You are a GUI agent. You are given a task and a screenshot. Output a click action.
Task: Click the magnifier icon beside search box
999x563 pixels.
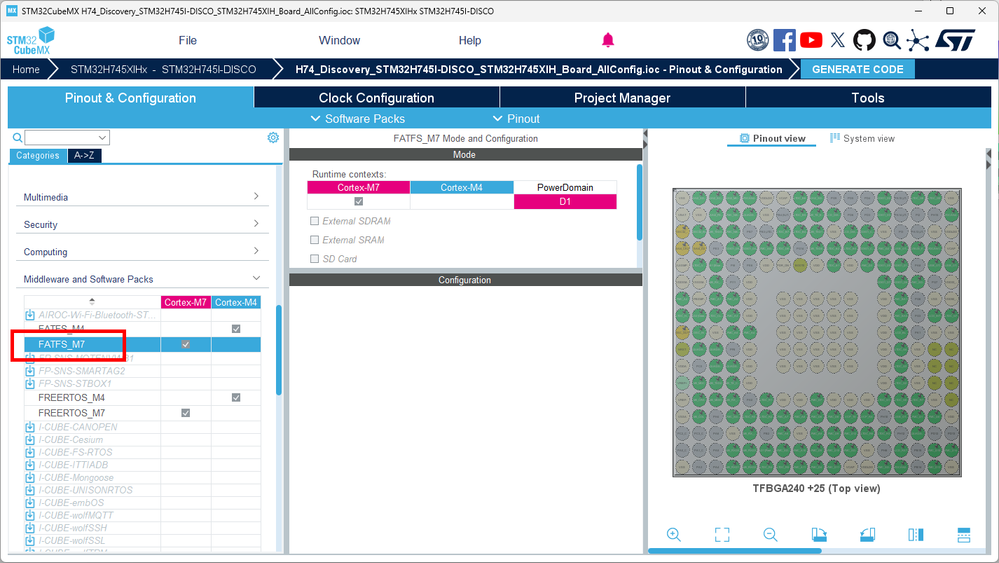click(x=17, y=138)
